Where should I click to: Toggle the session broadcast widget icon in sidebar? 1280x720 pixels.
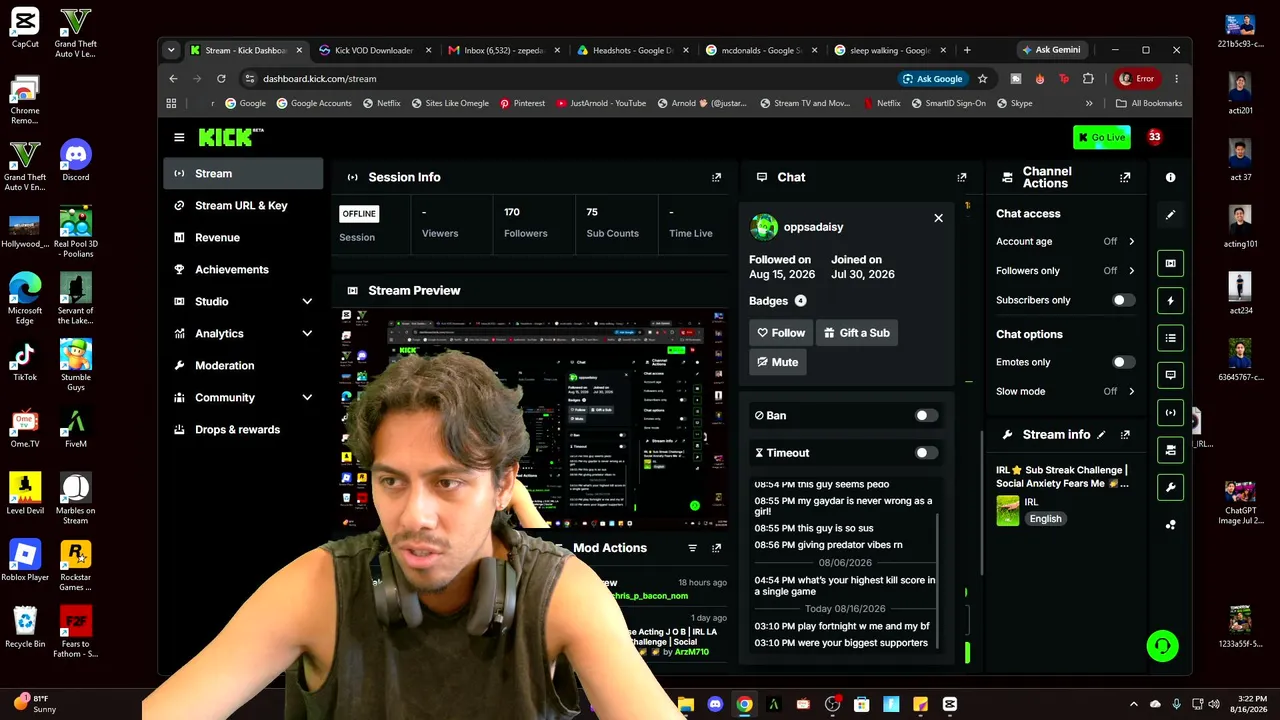click(x=1170, y=412)
